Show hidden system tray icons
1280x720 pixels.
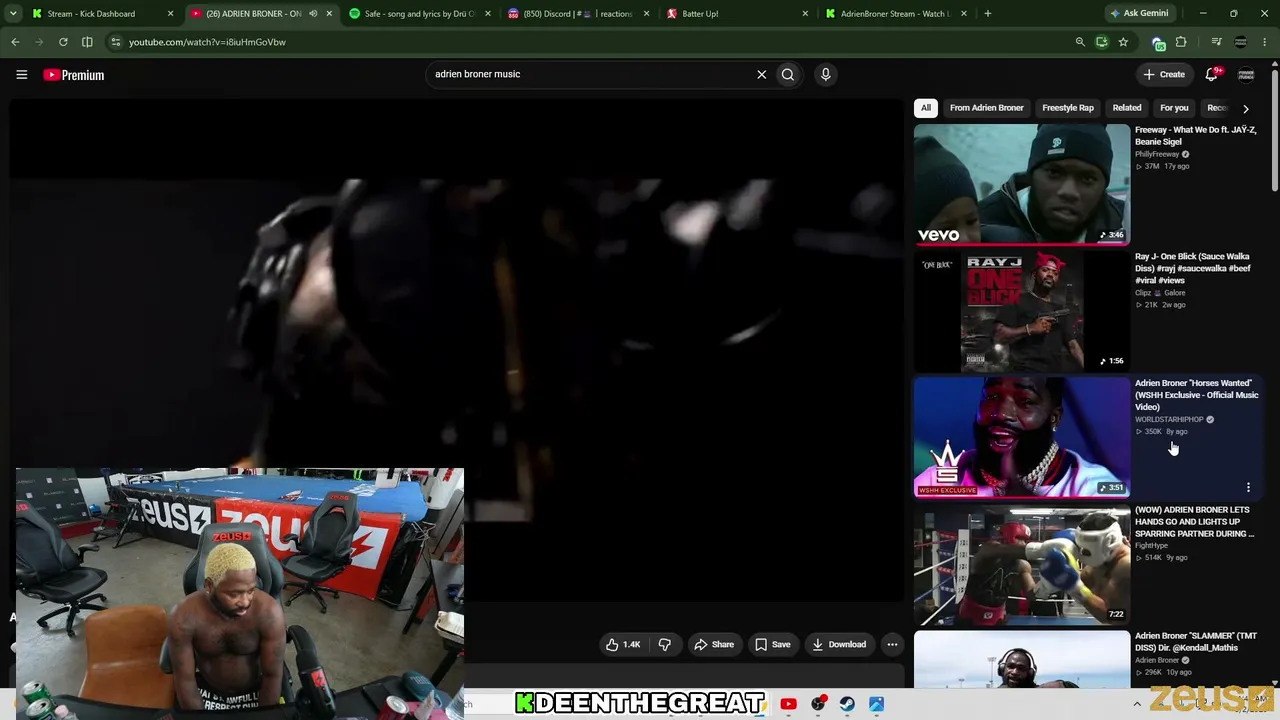1137,704
